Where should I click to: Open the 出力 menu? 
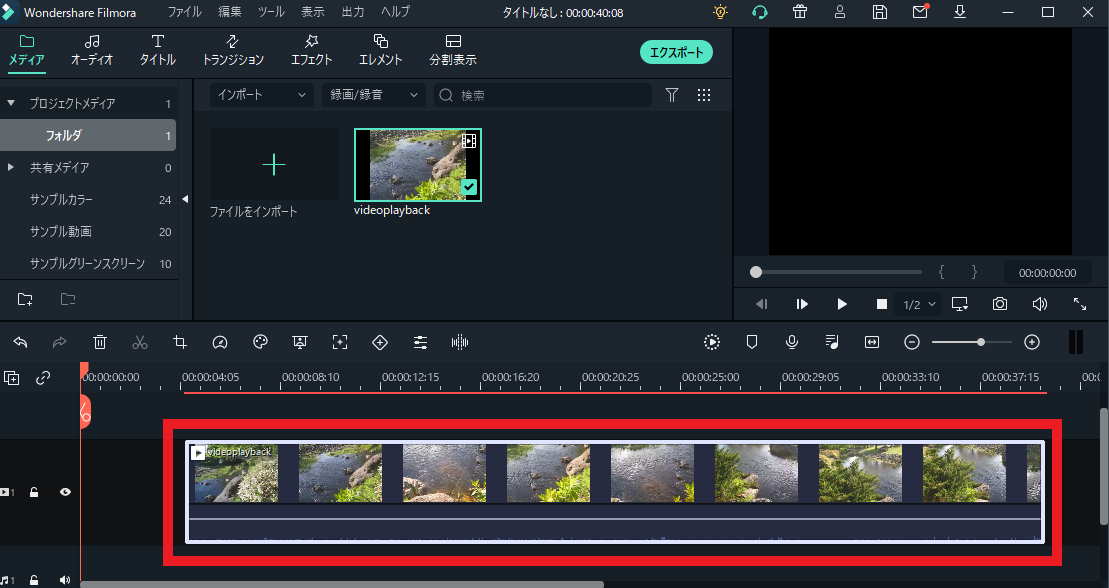[353, 12]
